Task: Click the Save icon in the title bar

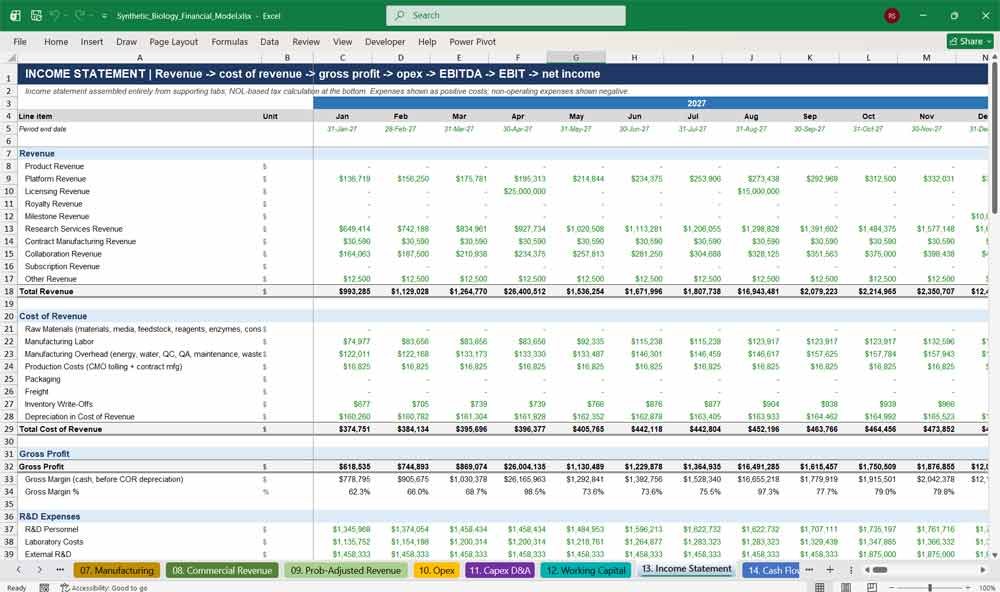Action: (x=36, y=15)
